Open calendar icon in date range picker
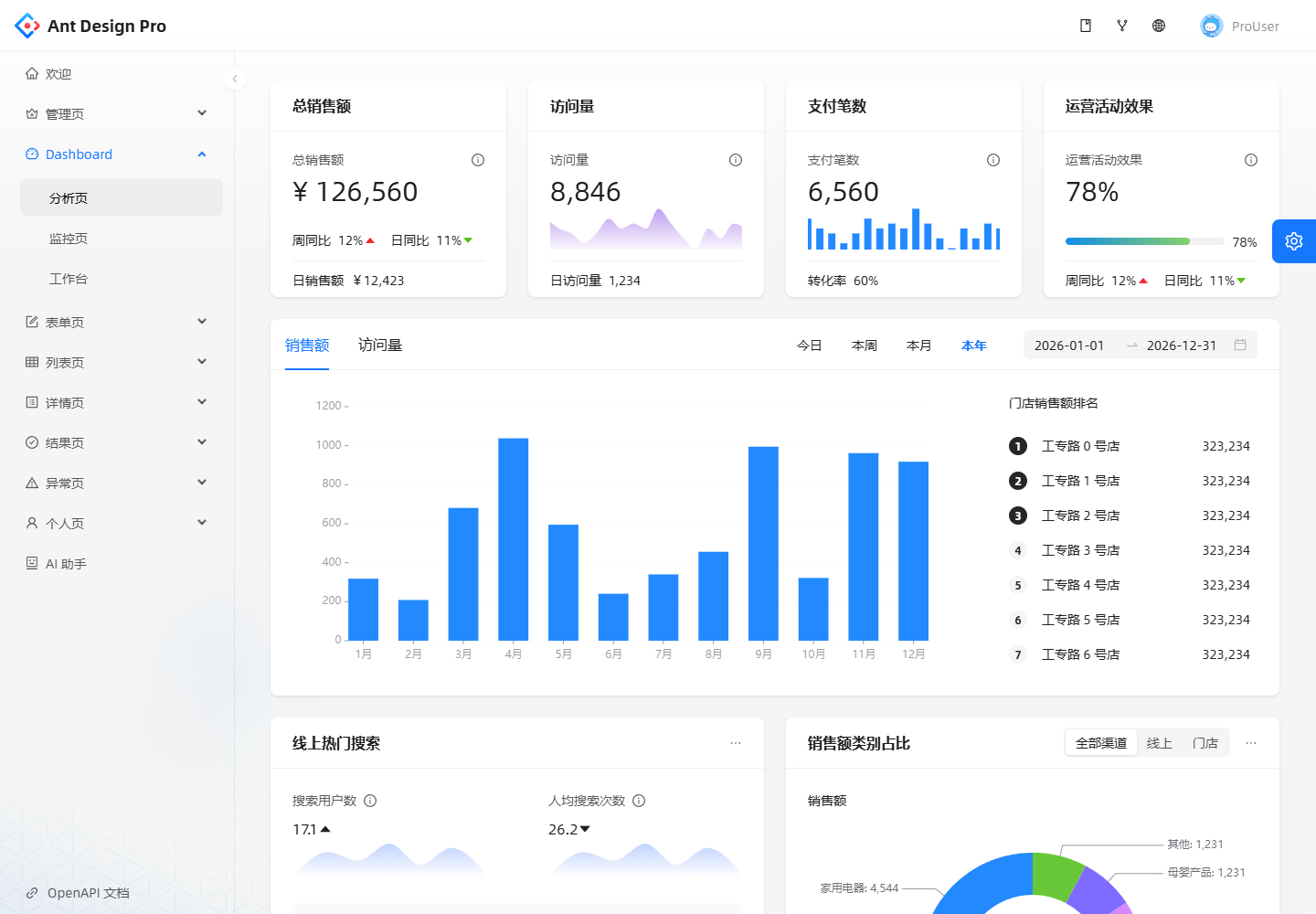Image resolution: width=1316 pixels, height=914 pixels. (1240, 345)
